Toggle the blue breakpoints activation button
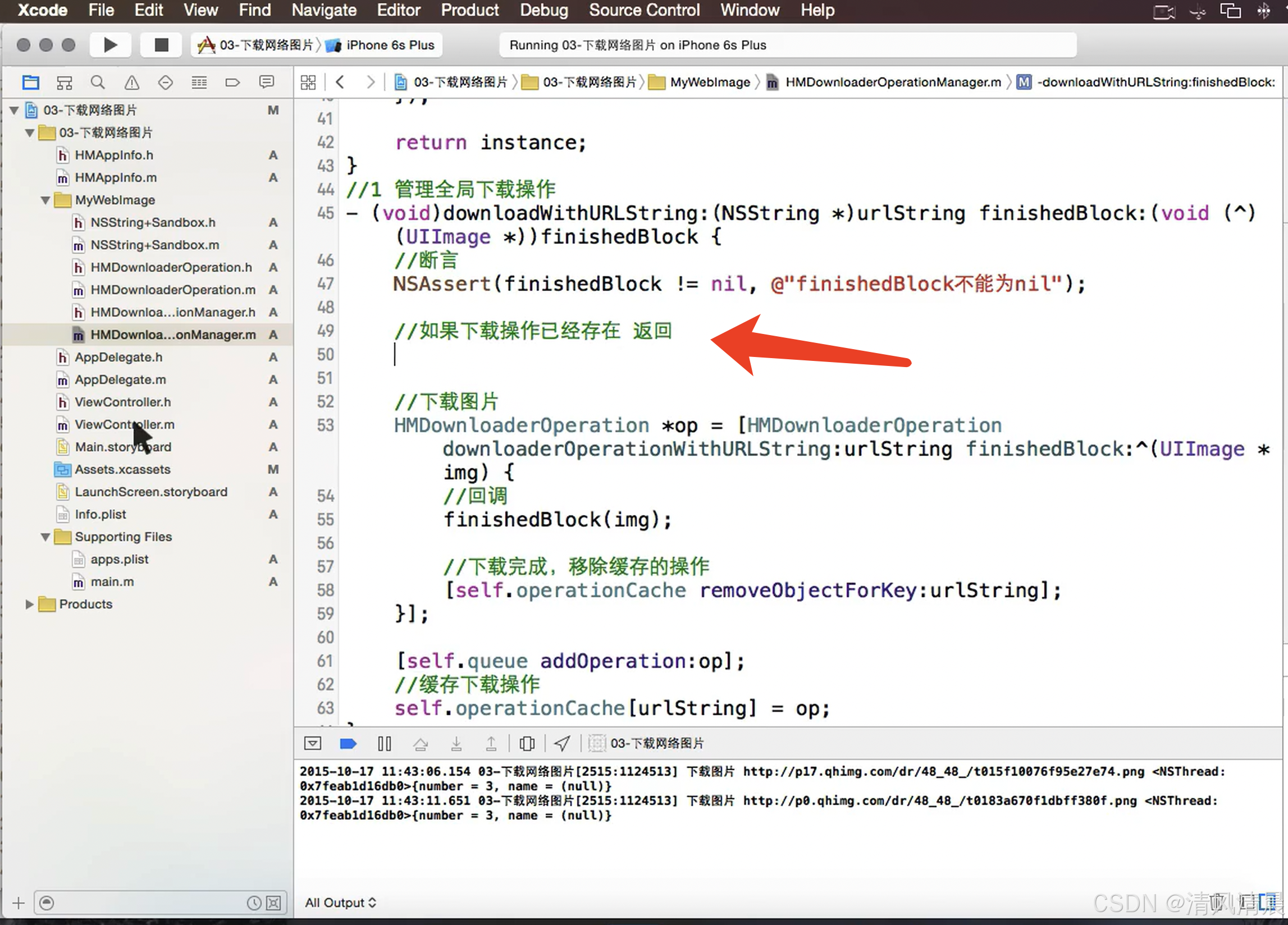This screenshot has width=1288, height=925. click(348, 743)
